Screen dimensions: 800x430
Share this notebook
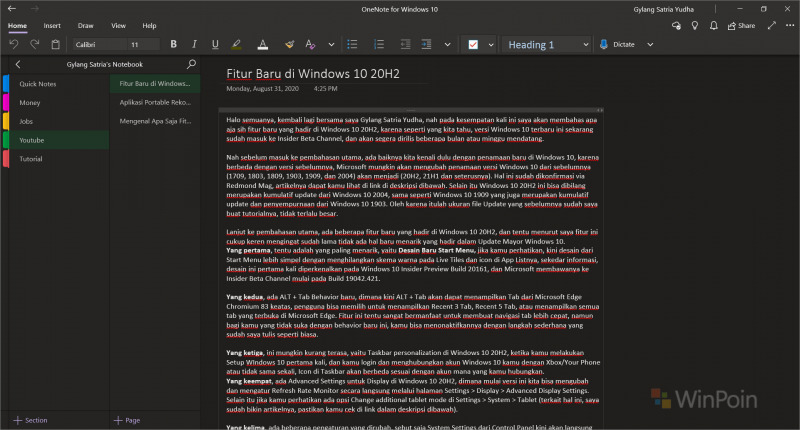coord(741,26)
